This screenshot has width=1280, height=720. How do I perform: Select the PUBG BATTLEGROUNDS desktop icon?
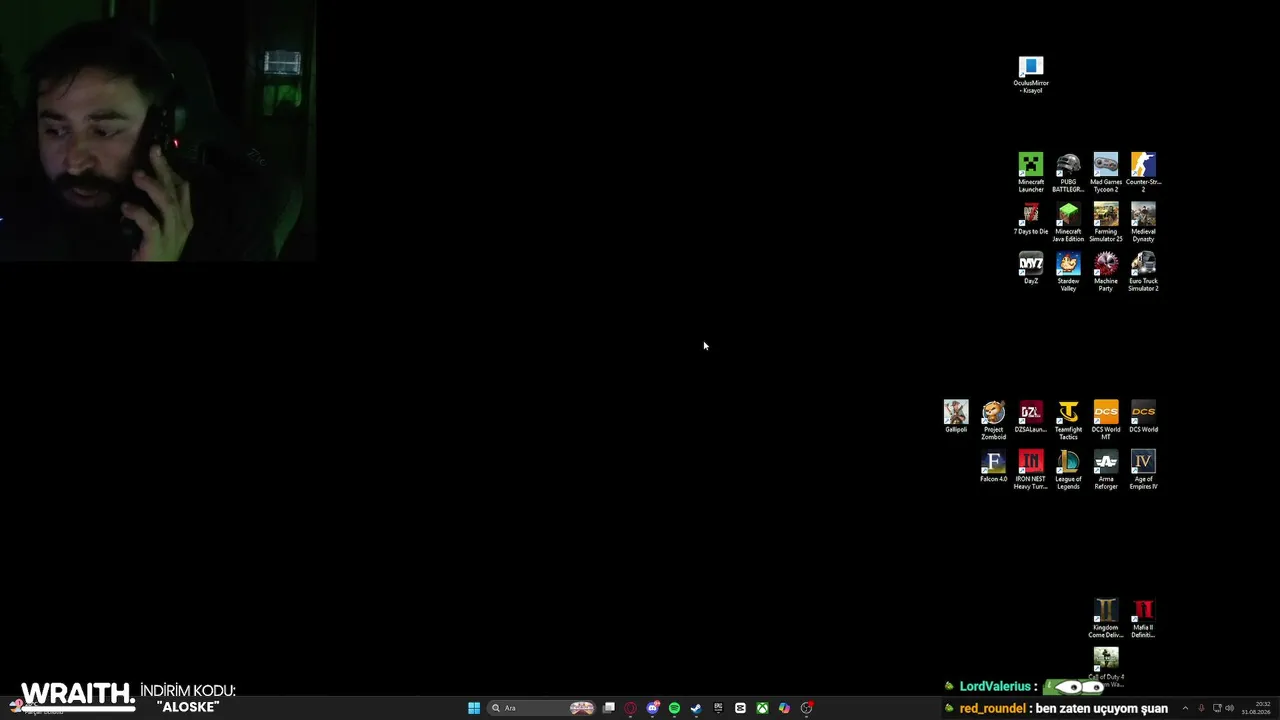[x=1068, y=172]
